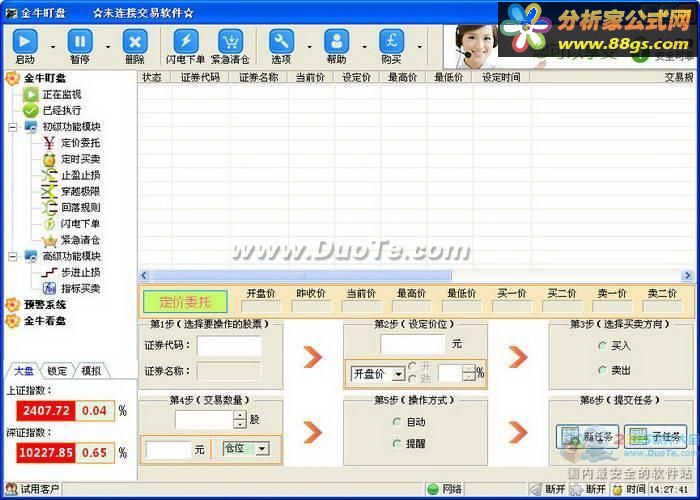Click the scrollbar right arrow
The height and width of the screenshot is (500, 700).
(688, 275)
